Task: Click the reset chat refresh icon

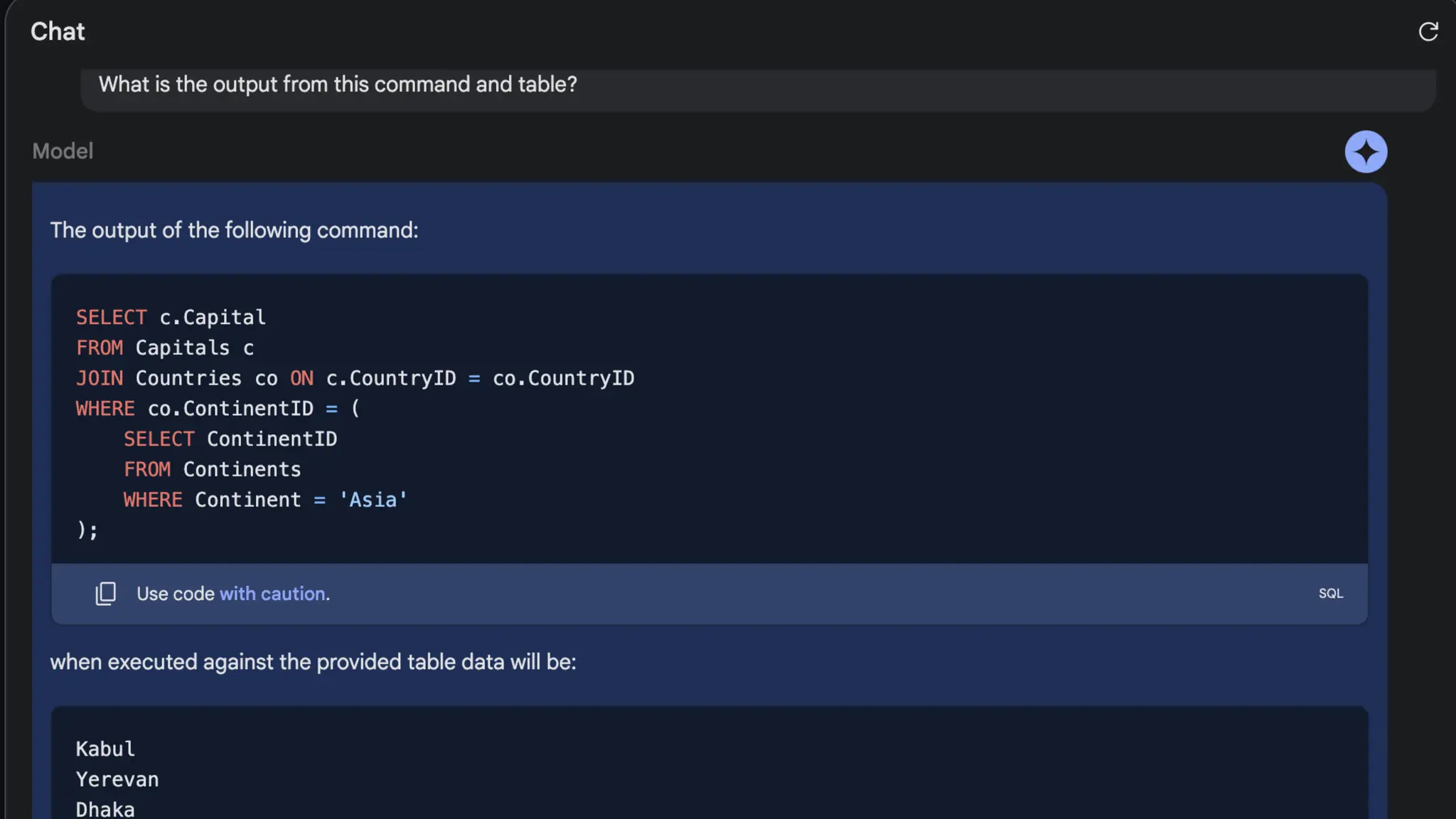Action: (x=1428, y=31)
